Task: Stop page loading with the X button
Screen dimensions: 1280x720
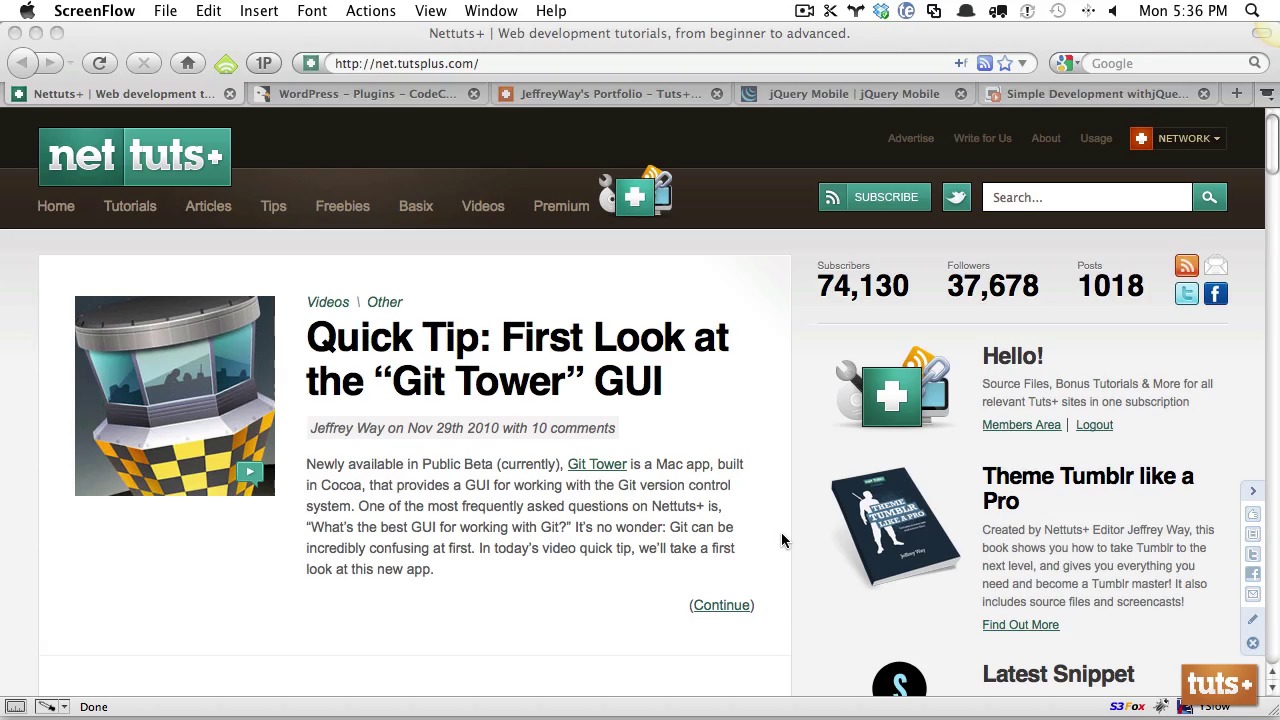Action: click(143, 63)
